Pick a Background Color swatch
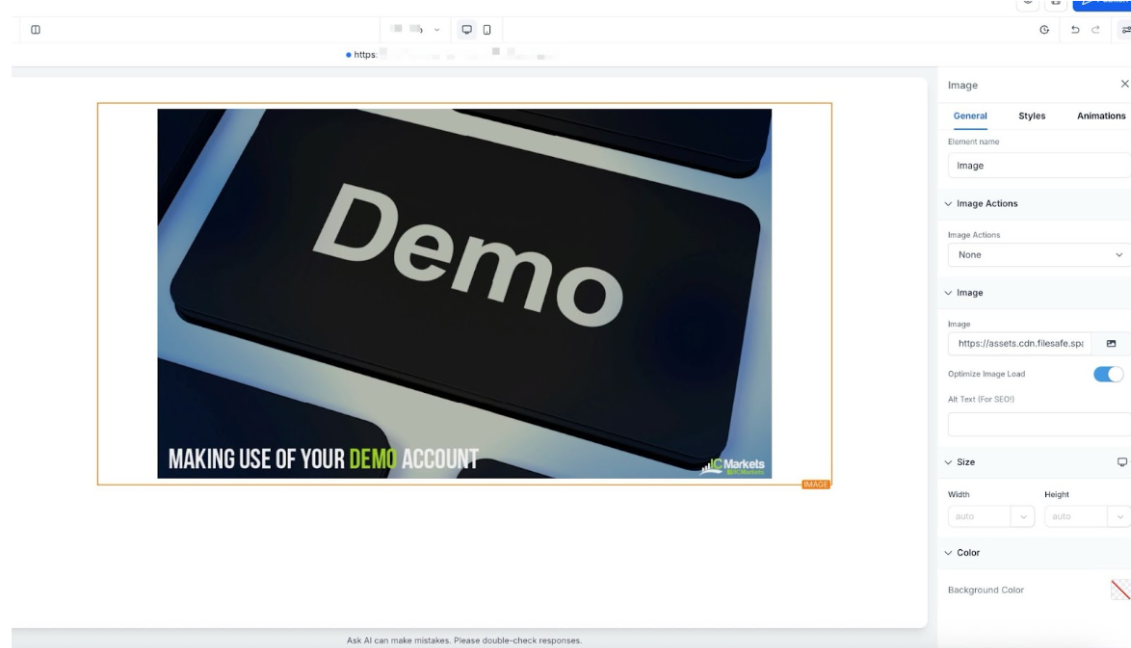Viewport: 1131px width, 648px height. click(x=1120, y=590)
